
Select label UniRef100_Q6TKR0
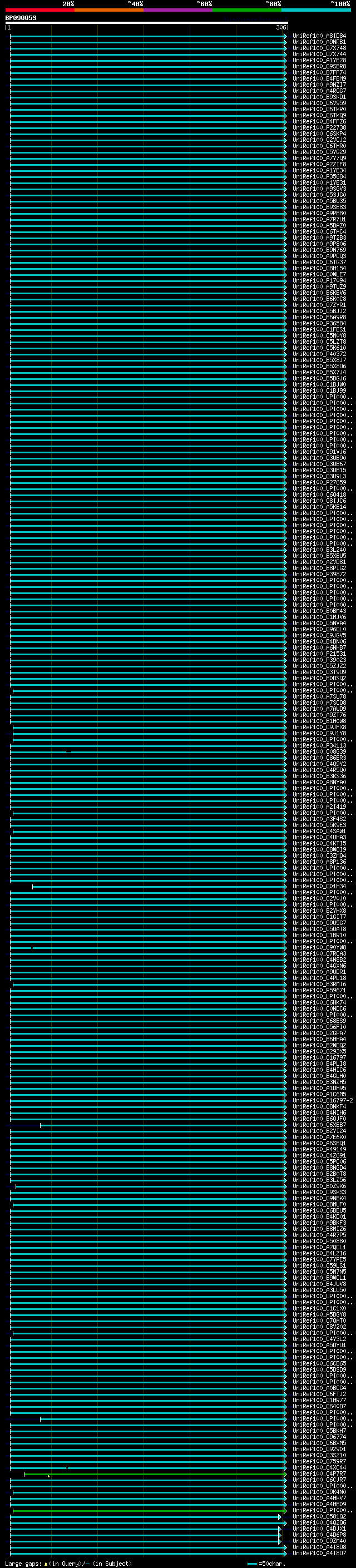click(319, 109)
